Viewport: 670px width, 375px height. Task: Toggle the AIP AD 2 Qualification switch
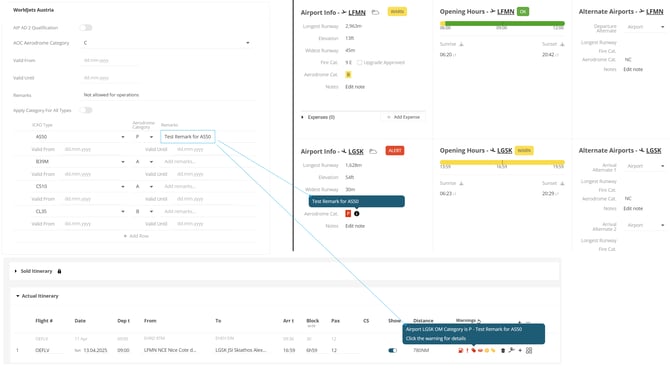coord(86,28)
